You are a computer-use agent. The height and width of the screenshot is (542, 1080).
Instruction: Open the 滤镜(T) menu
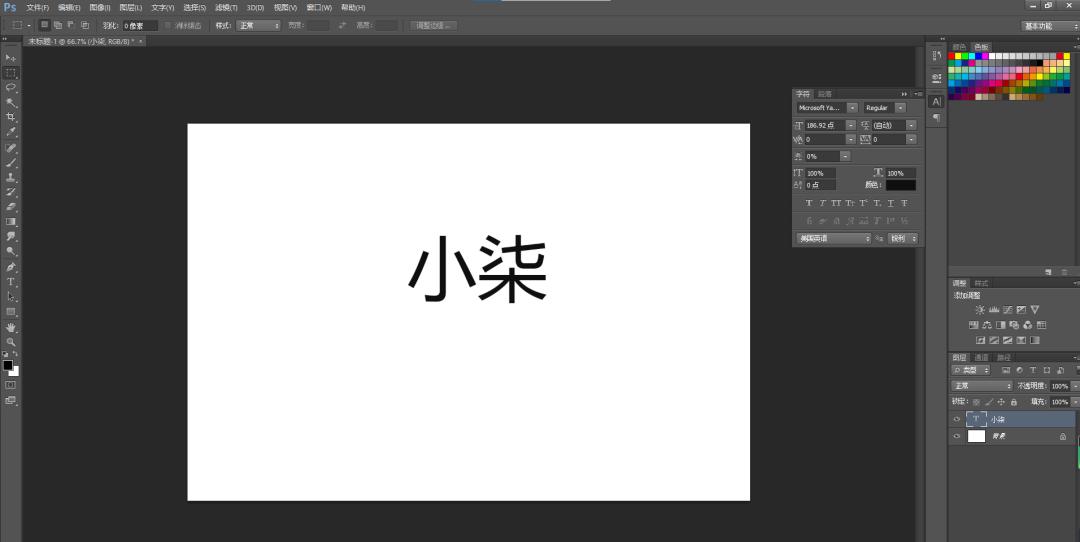(x=226, y=8)
